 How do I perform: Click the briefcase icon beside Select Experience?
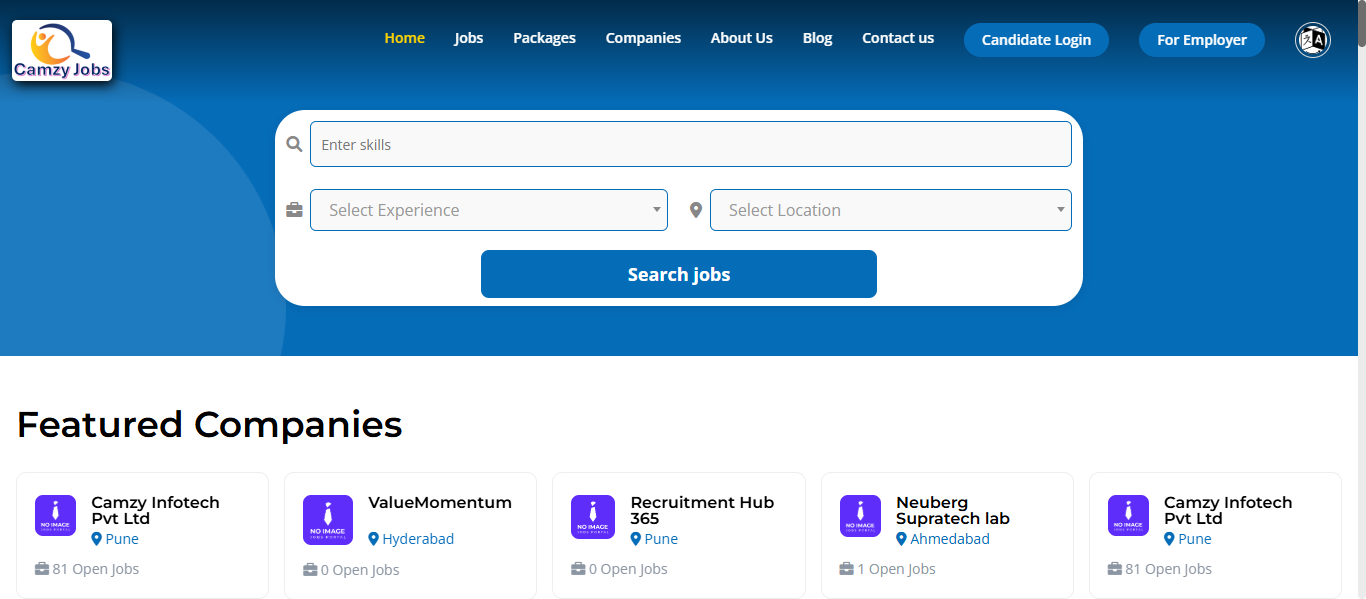click(x=294, y=210)
